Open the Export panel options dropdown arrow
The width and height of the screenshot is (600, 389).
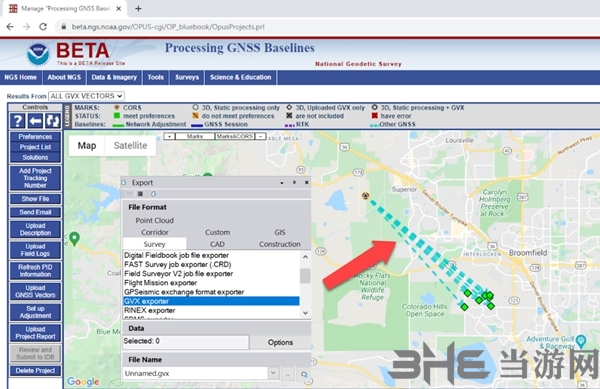point(282,183)
